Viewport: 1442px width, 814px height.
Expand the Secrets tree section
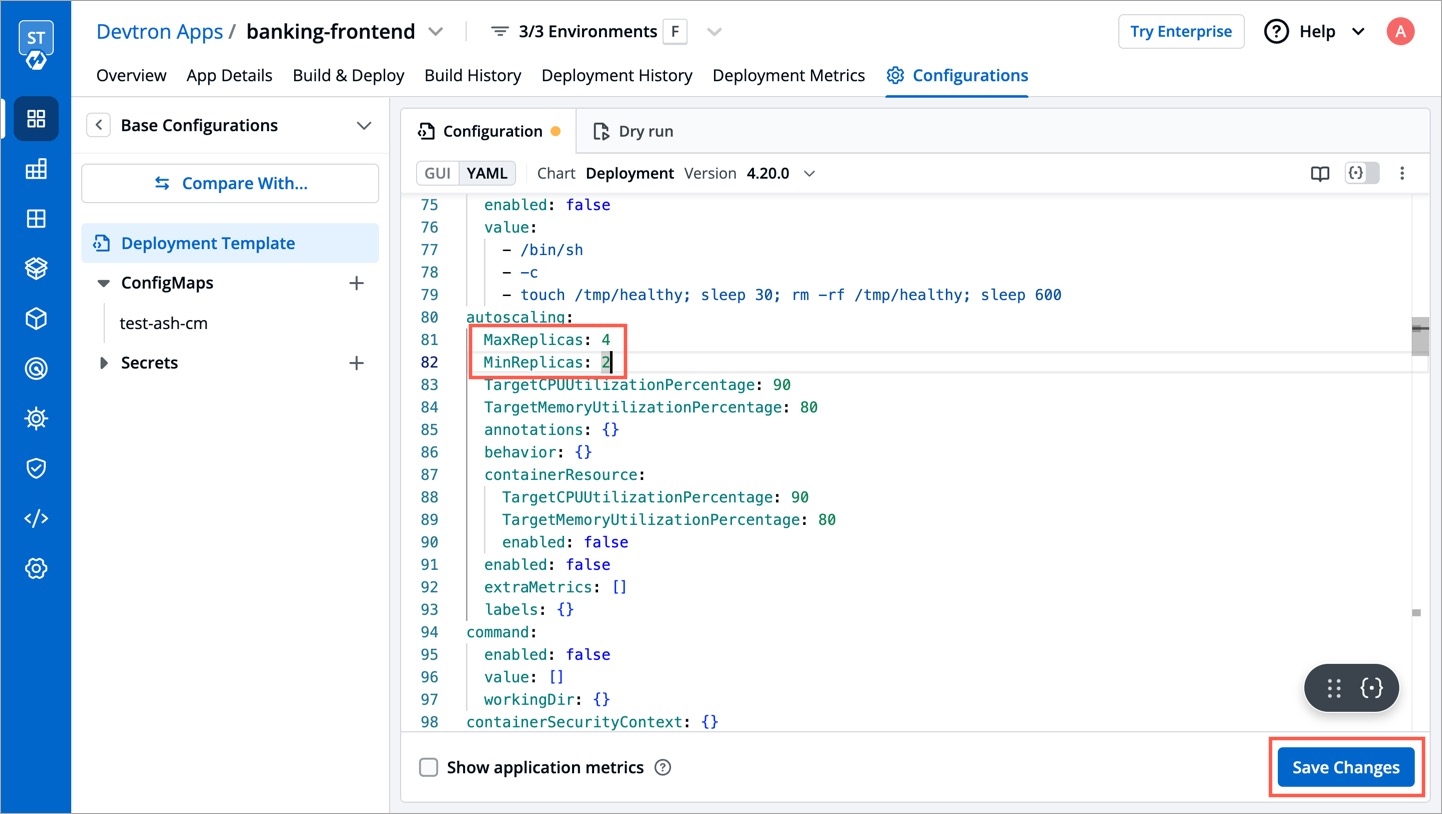pos(104,363)
